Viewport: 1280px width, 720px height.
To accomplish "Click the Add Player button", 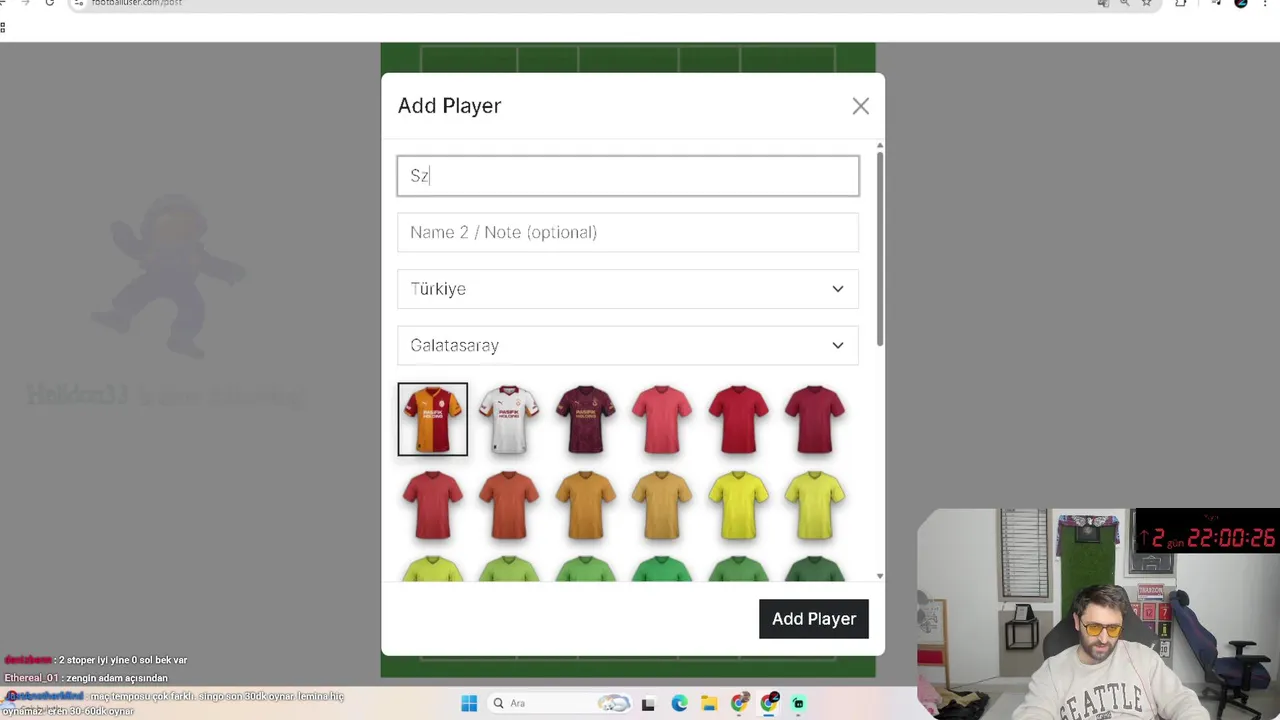I will click(814, 619).
